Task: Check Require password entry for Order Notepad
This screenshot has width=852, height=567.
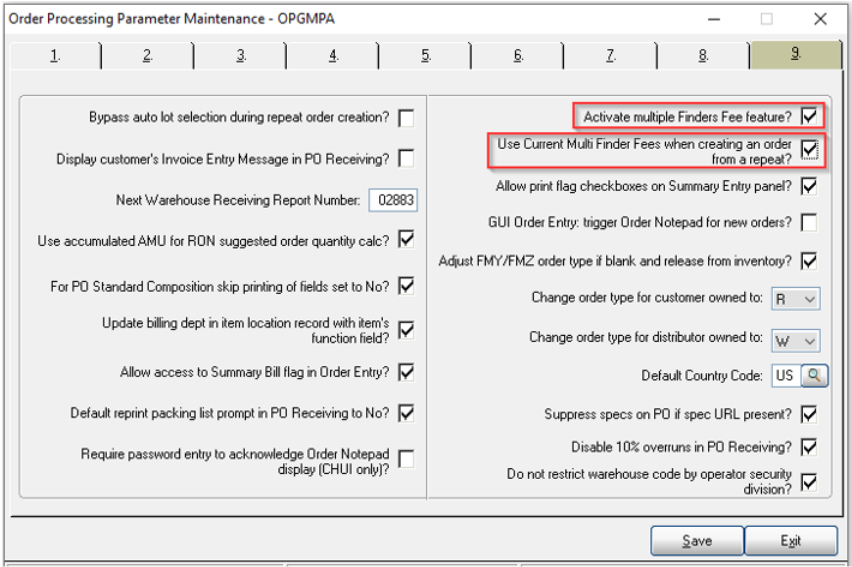Action: (x=406, y=459)
